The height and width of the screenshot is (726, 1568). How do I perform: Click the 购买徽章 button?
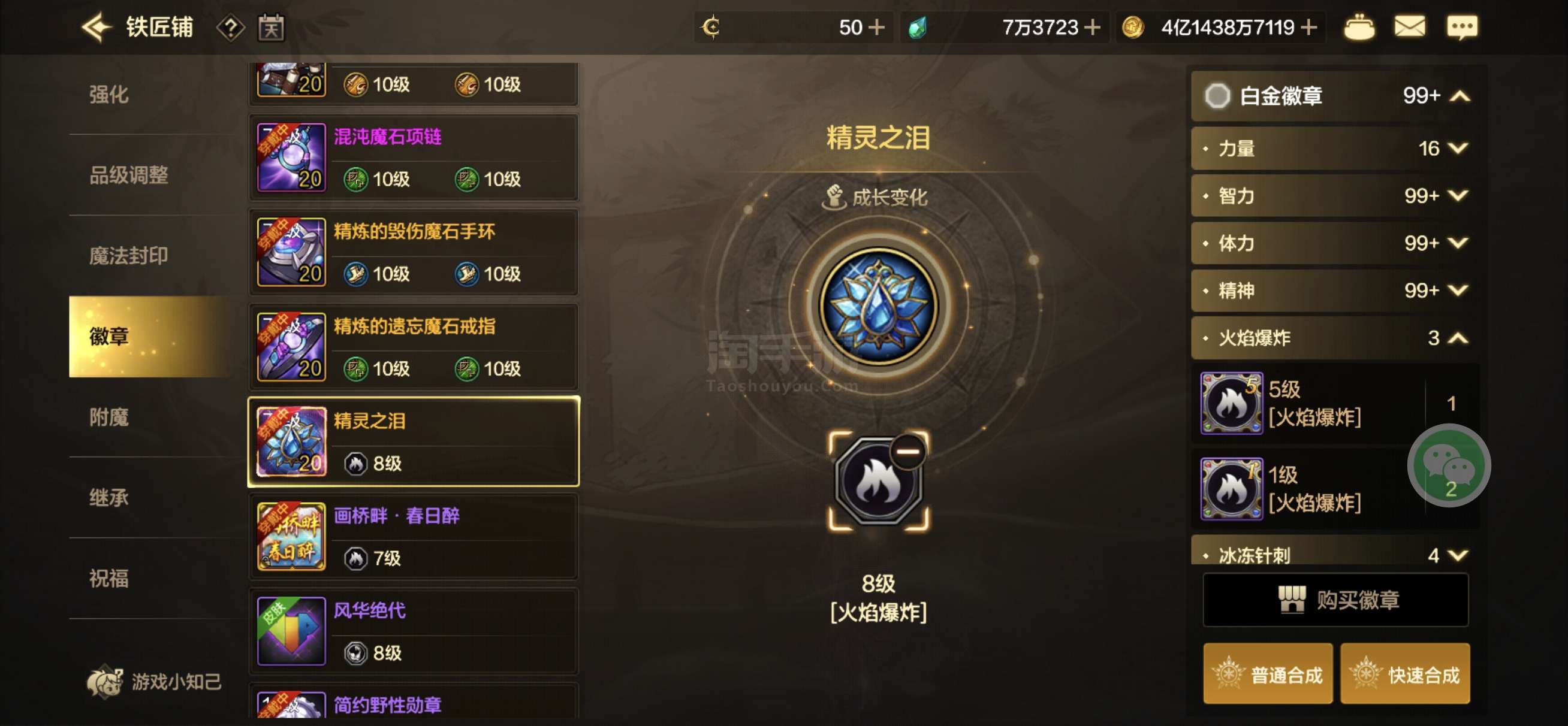1335,600
